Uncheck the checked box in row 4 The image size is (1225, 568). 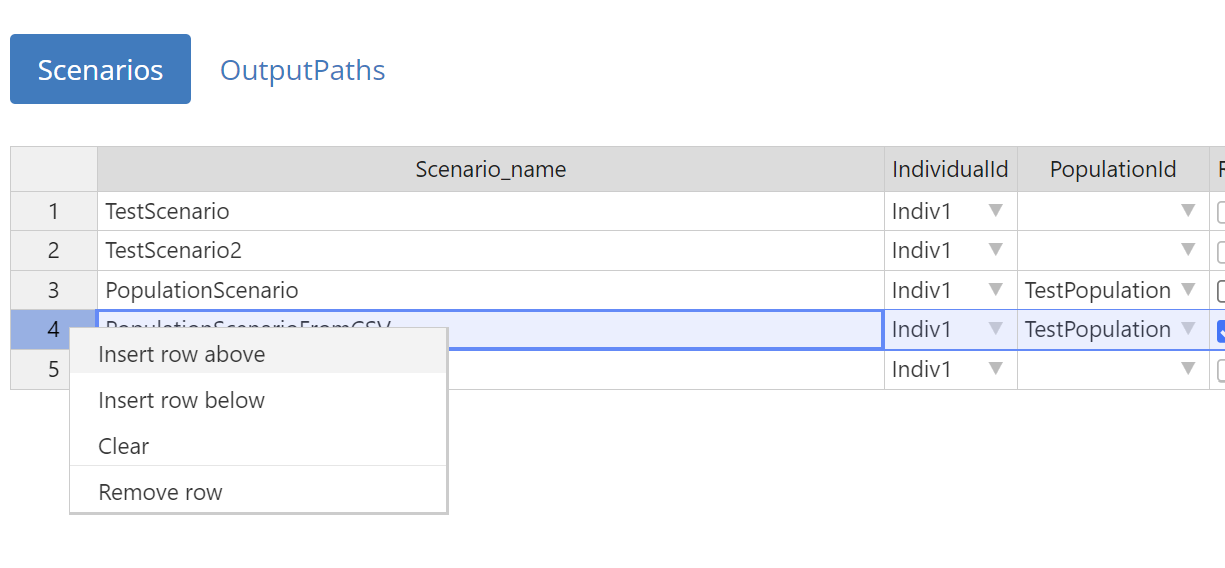pos(1220,331)
